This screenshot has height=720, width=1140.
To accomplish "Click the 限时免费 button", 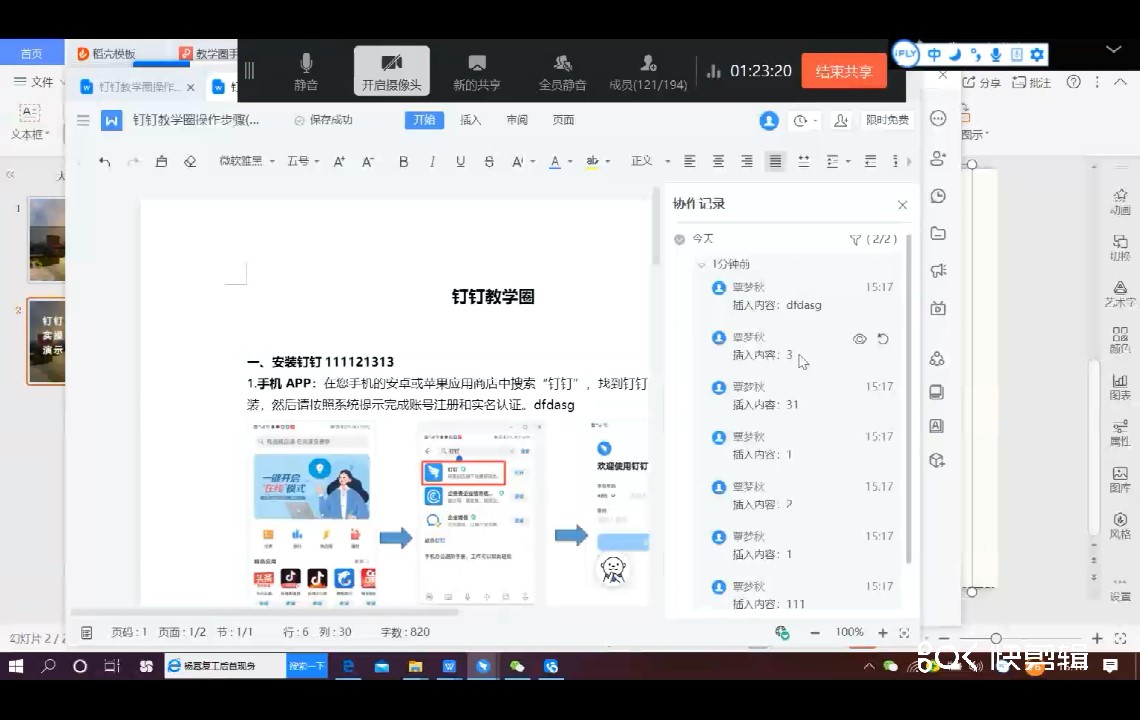I will 887,120.
